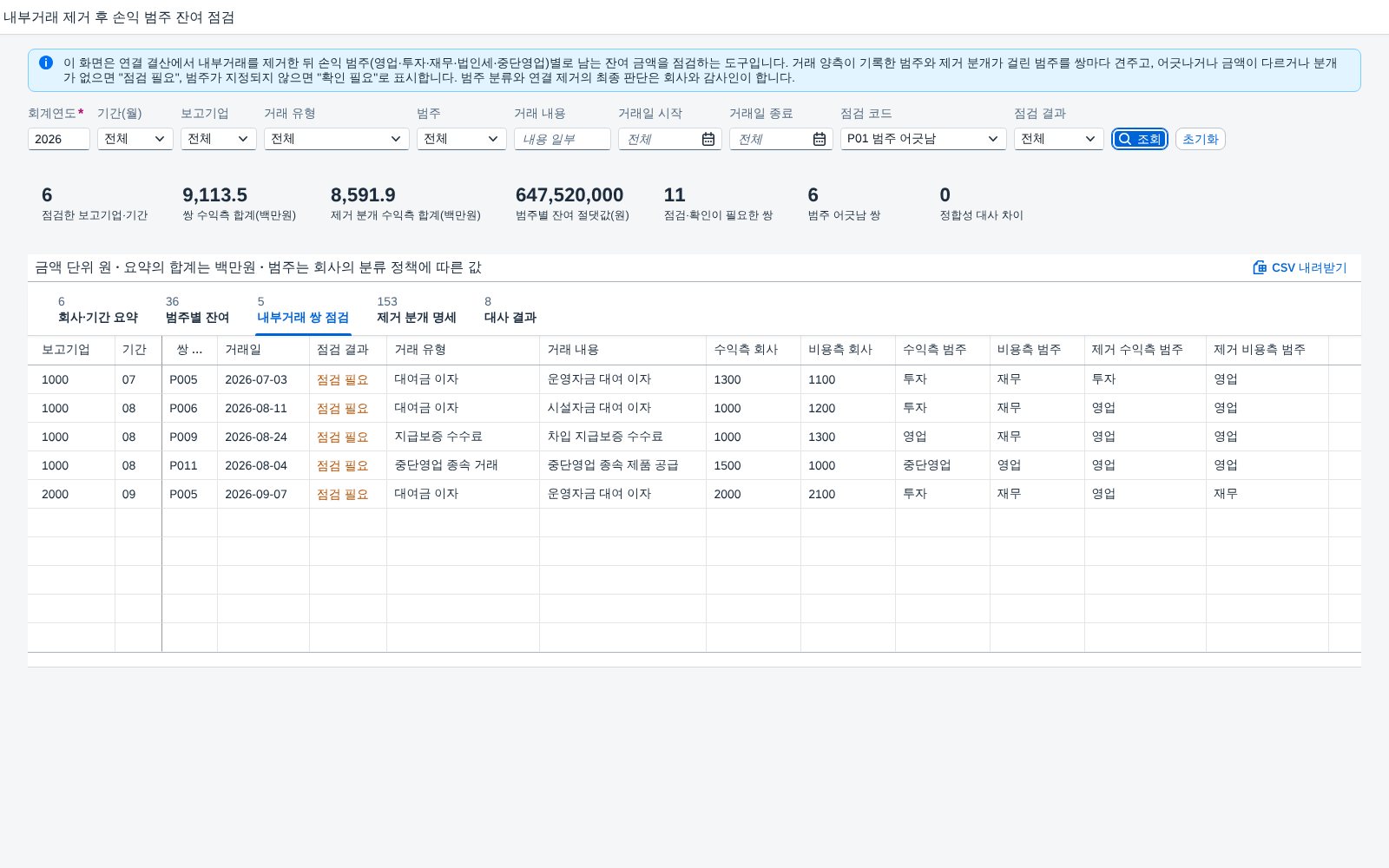Switch to the 회사·기간 요약 tab
Image resolution: width=1389 pixels, height=868 pixels.
98,310
